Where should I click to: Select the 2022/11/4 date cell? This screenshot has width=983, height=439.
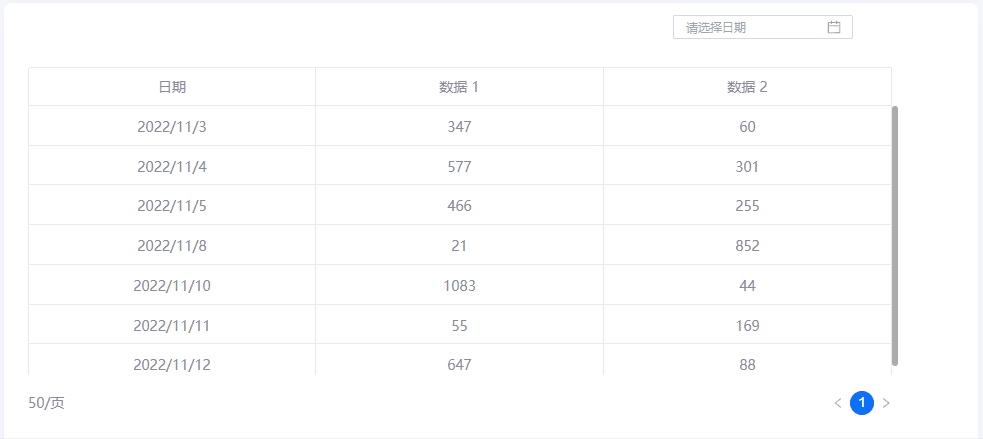pyautogui.click(x=172, y=167)
